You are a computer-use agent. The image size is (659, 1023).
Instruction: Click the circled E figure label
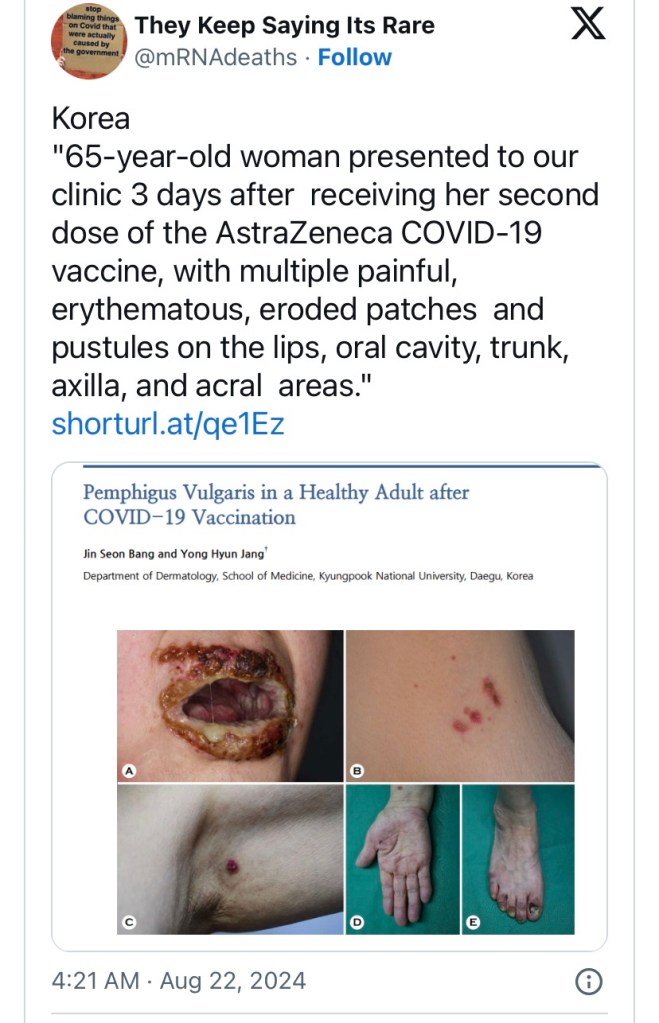(474, 921)
